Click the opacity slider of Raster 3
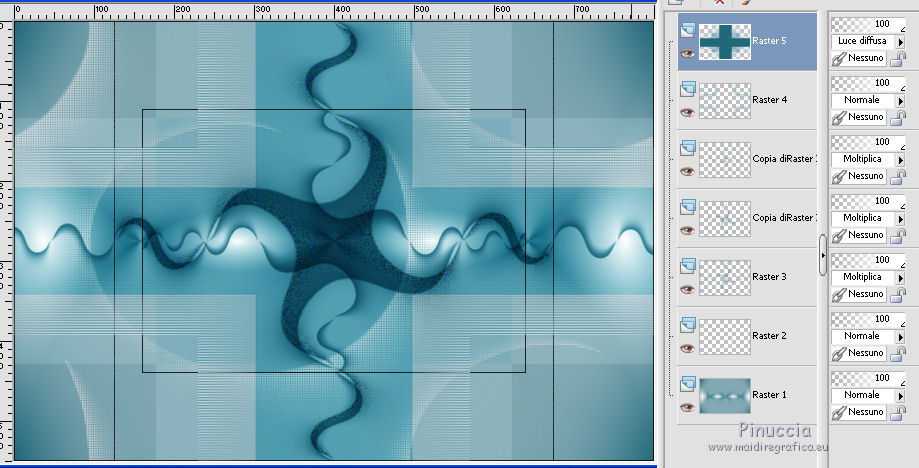The height and width of the screenshot is (468, 919). point(868,260)
